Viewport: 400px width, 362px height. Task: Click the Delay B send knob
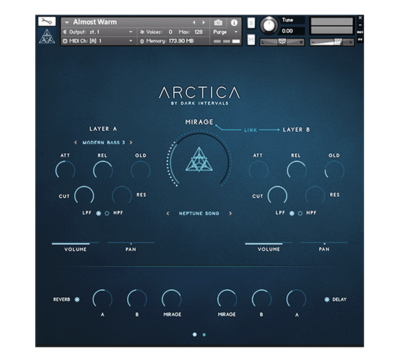[x=262, y=299]
